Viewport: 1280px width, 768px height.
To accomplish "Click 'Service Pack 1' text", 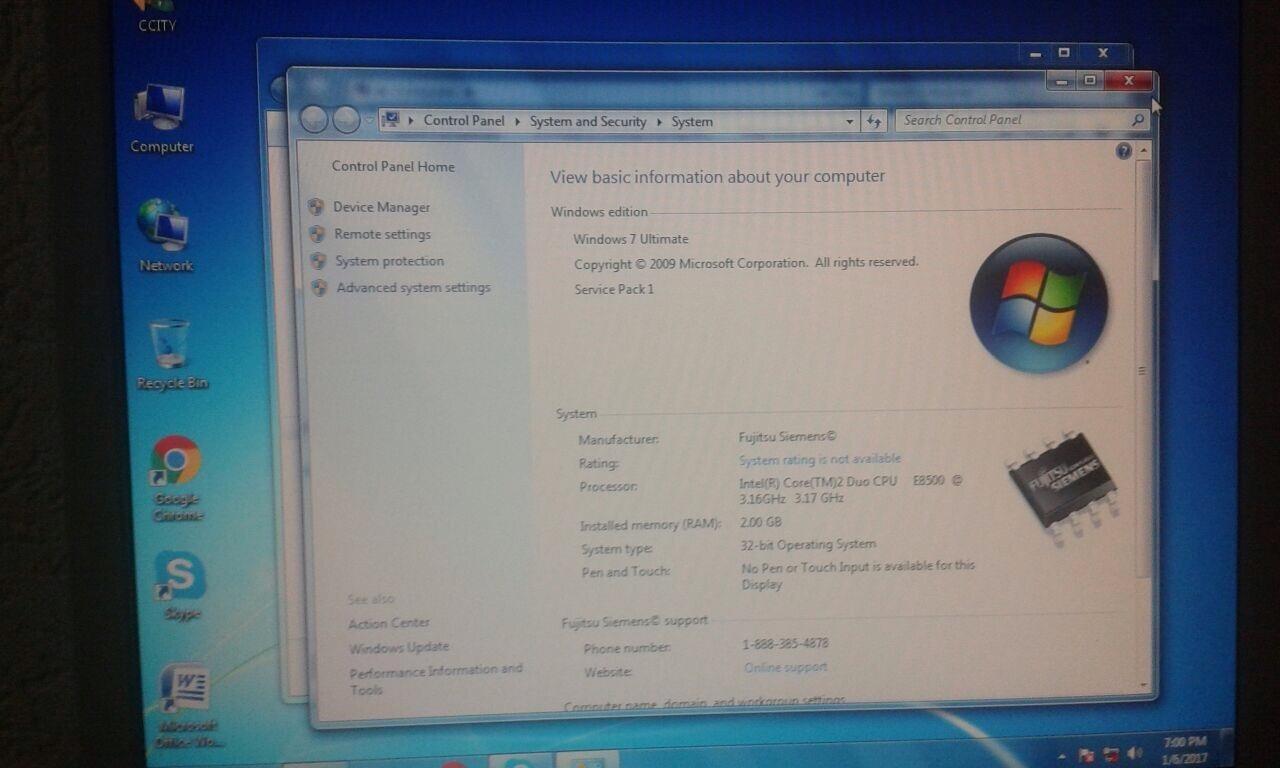I will [614, 289].
